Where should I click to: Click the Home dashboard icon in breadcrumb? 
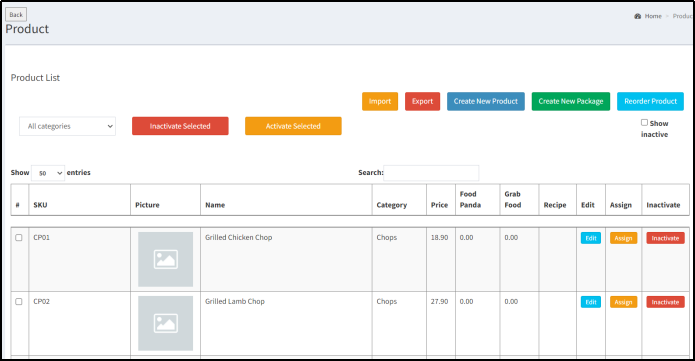coord(637,16)
